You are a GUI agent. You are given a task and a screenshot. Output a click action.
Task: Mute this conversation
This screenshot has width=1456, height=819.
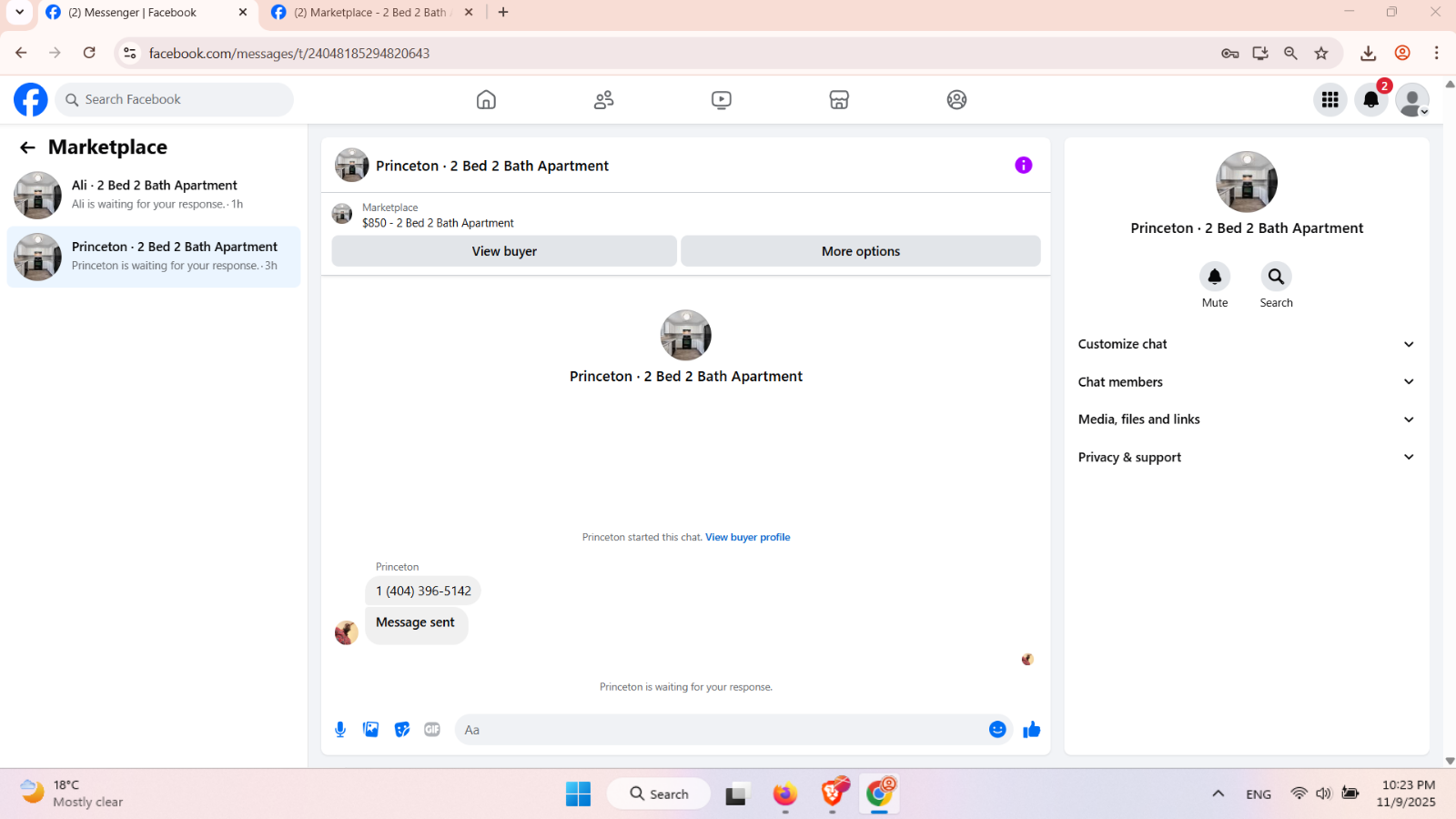[x=1215, y=277]
